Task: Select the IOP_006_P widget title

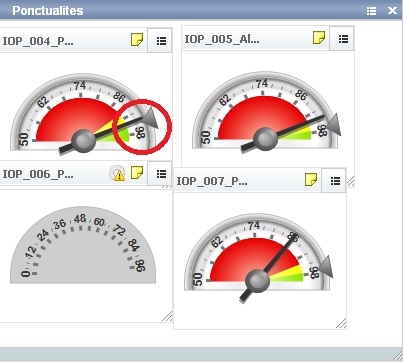Action: (38, 174)
